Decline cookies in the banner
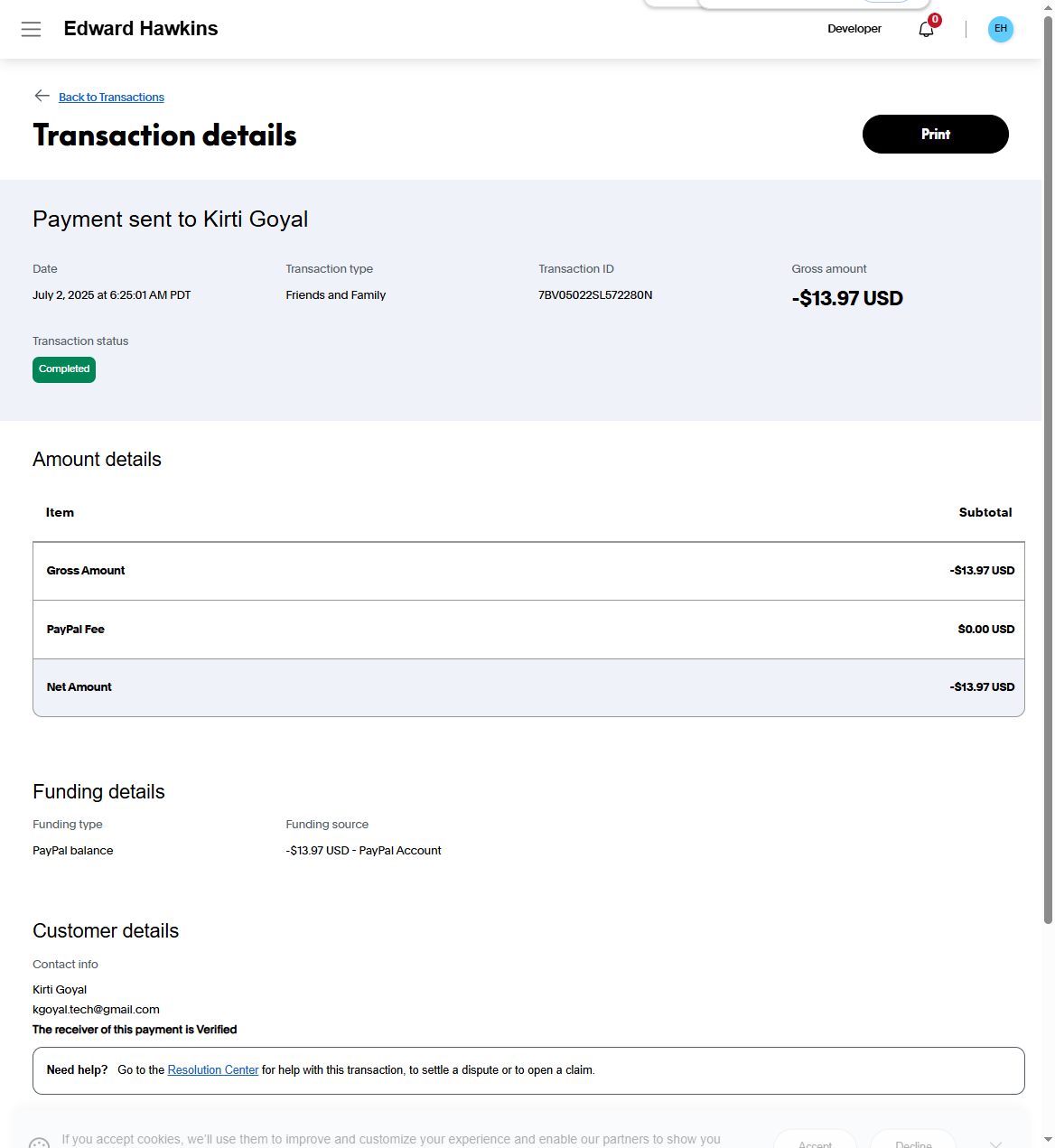This screenshot has width=1055, height=1148. (x=913, y=1143)
